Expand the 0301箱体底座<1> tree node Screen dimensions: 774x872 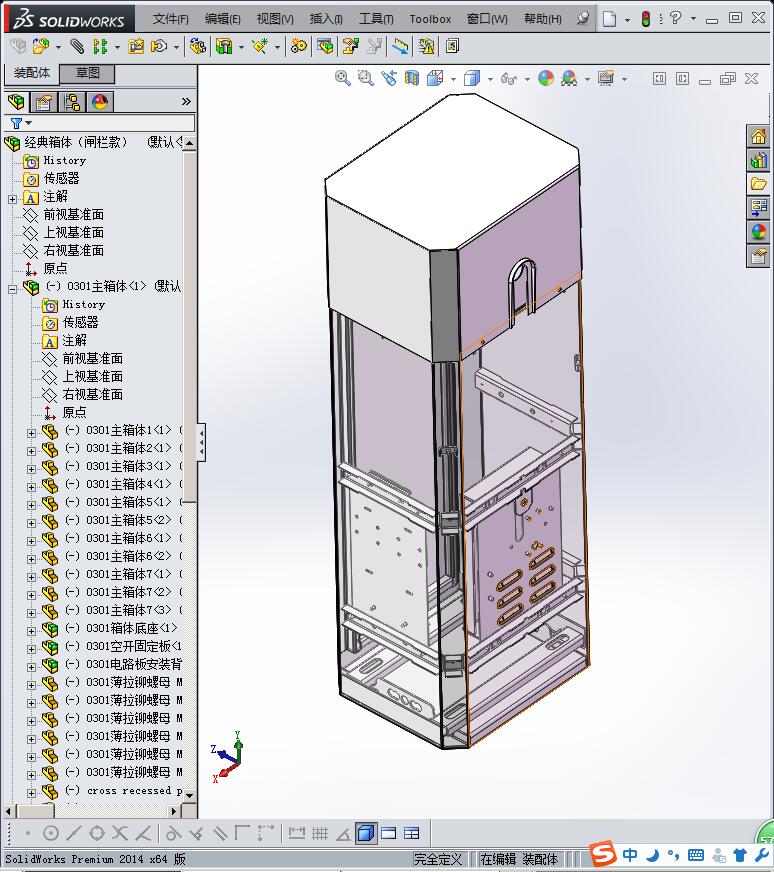click(x=31, y=631)
